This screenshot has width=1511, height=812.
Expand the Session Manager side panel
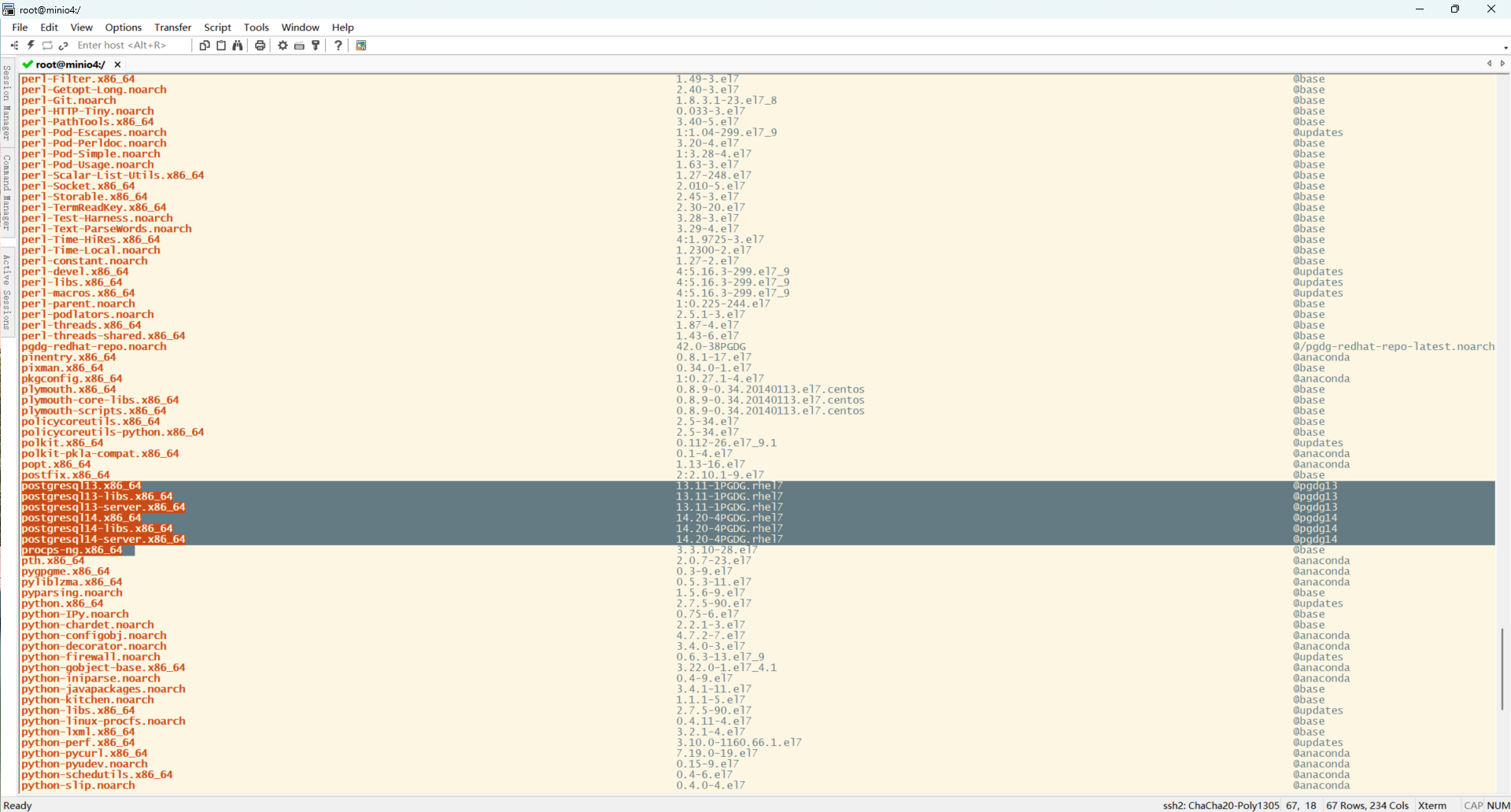click(x=7, y=102)
